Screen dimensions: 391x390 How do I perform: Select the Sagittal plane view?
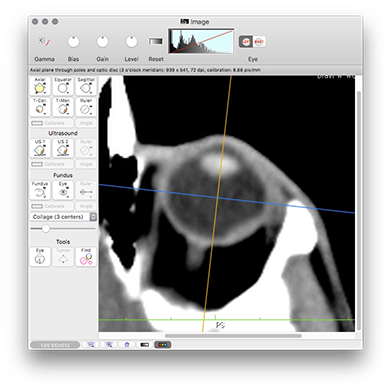86,86
